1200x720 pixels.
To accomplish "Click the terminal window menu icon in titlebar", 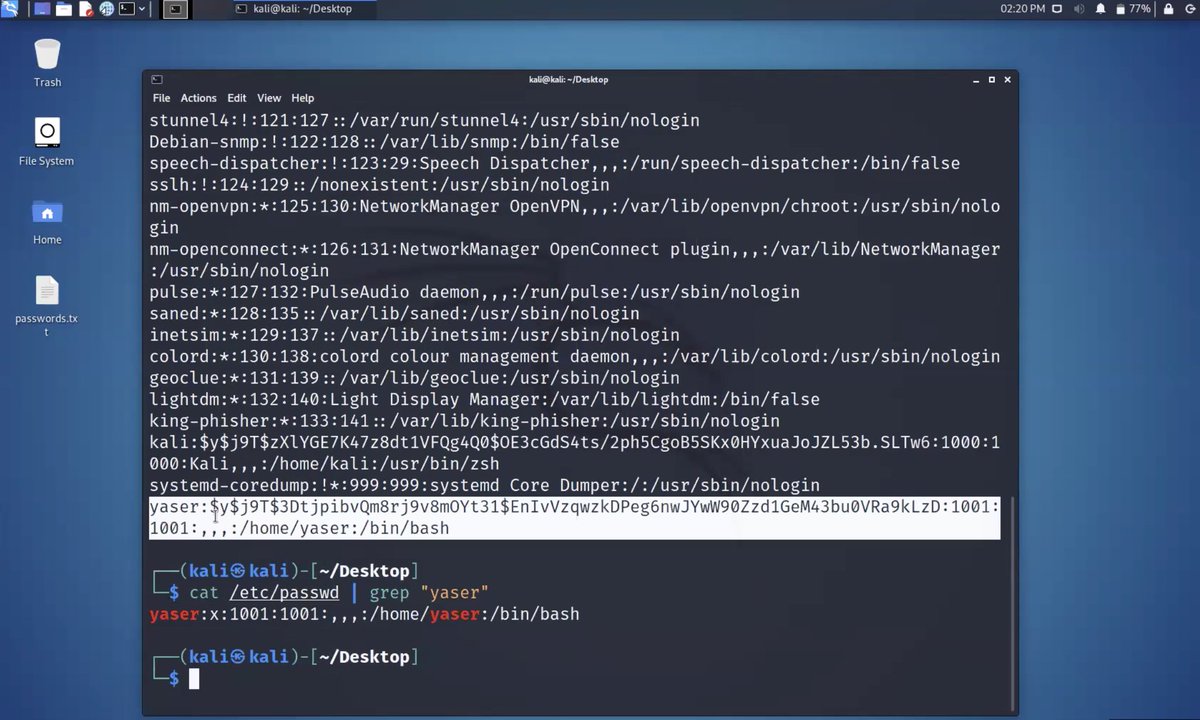I will (156, 79).
